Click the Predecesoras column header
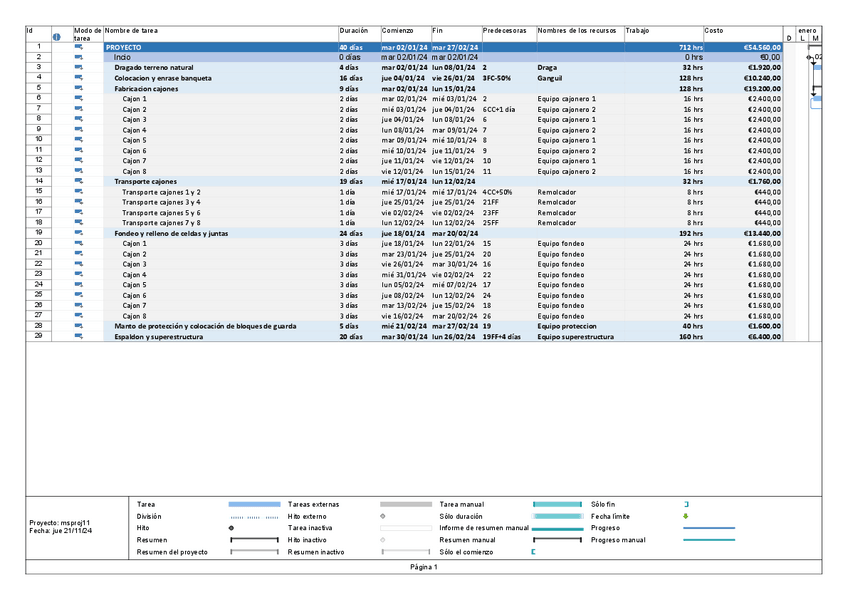Viewport: 848px width, 600px height. click(x=504, y=31)
